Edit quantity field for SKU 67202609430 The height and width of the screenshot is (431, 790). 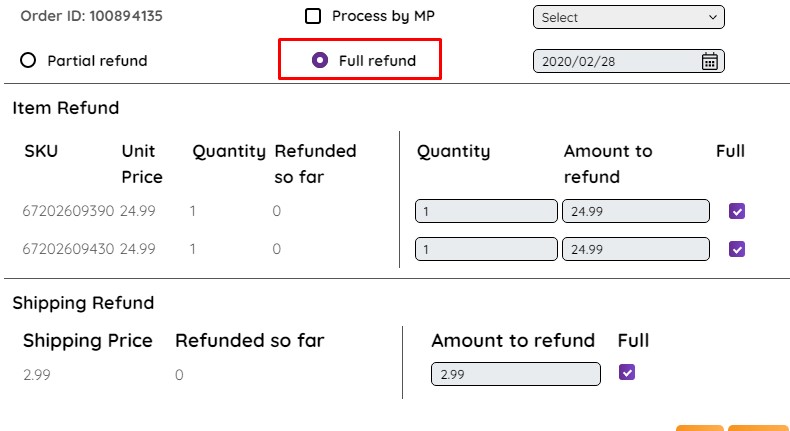[486, 249]
